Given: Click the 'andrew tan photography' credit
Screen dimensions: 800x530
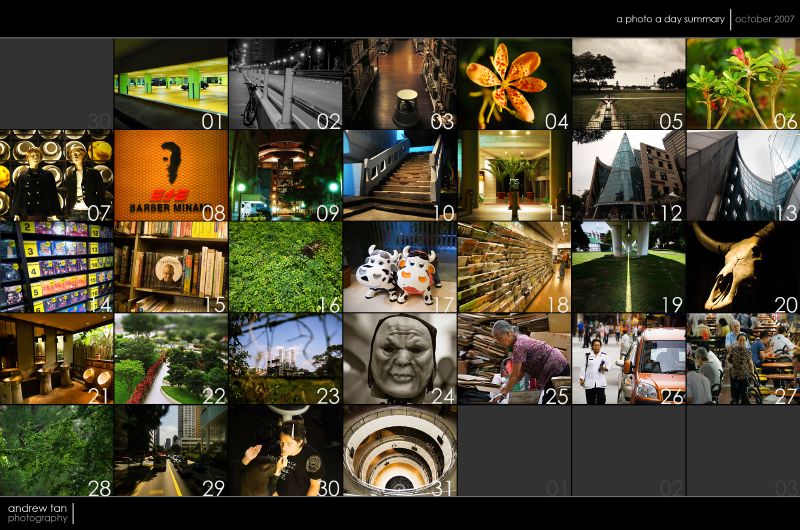Looking at the screenshot, I should click(x=37, y=513).
